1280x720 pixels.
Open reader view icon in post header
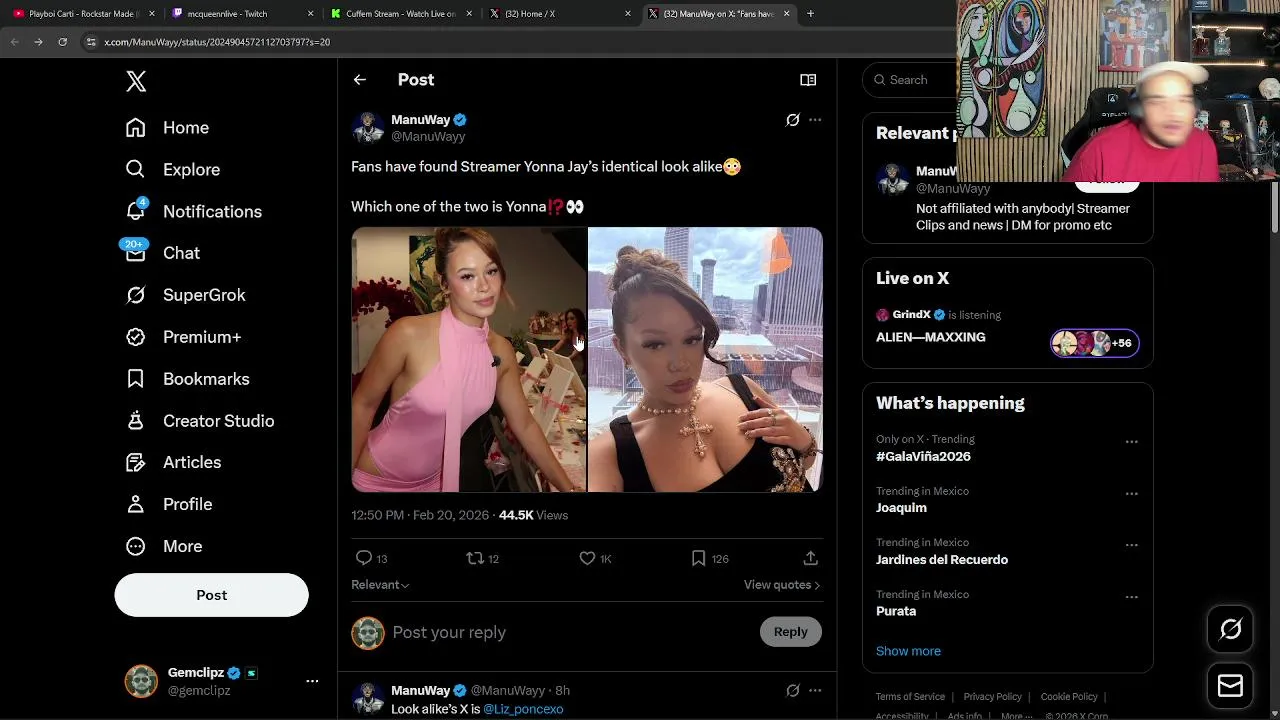click(808, 80)
